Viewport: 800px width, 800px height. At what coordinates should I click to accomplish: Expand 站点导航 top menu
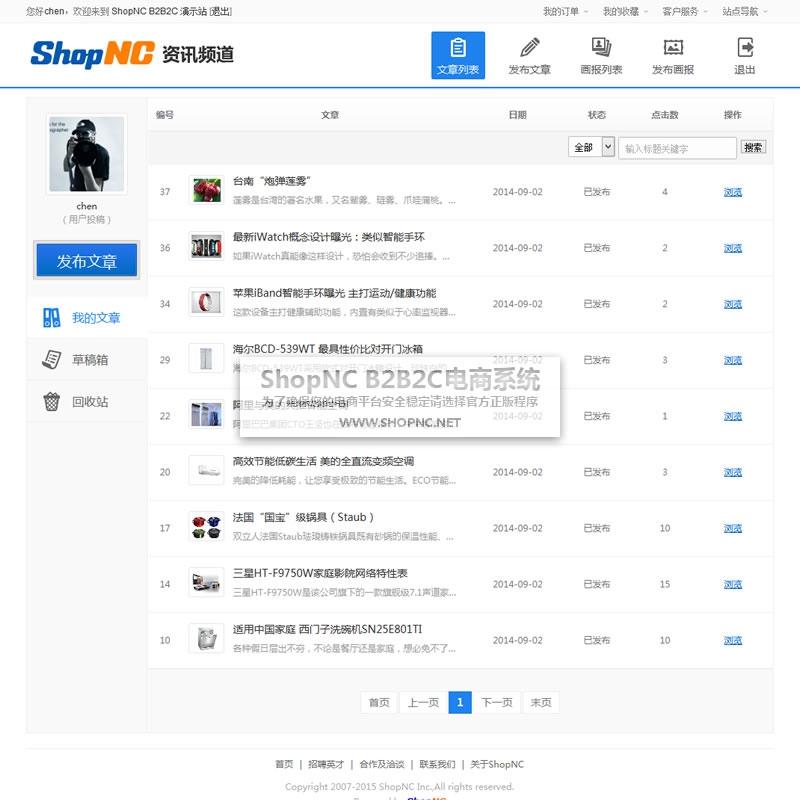tap(744, 11)
